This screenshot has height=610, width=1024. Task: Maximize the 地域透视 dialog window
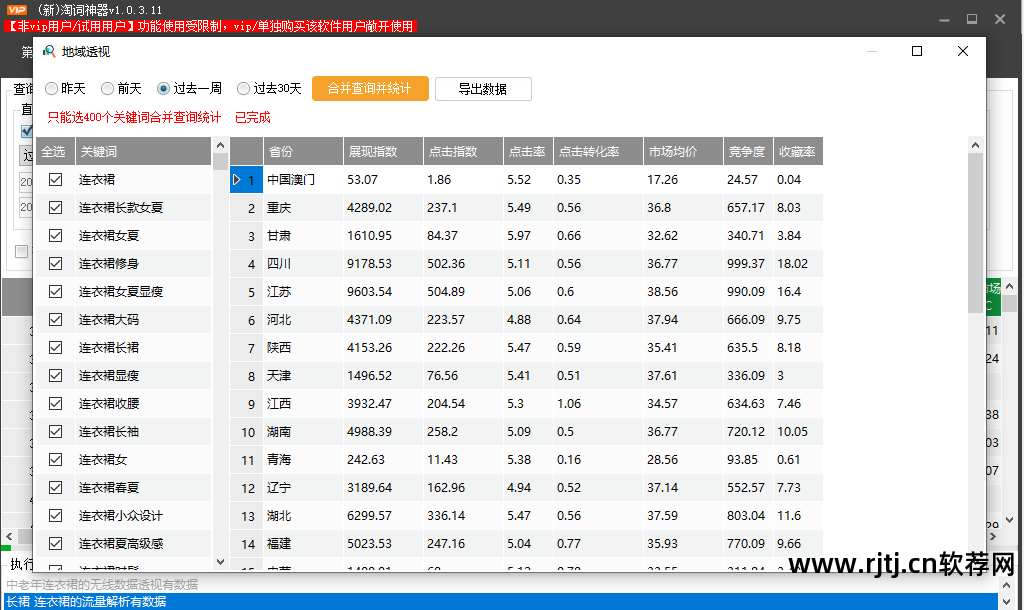coord(917,51)
